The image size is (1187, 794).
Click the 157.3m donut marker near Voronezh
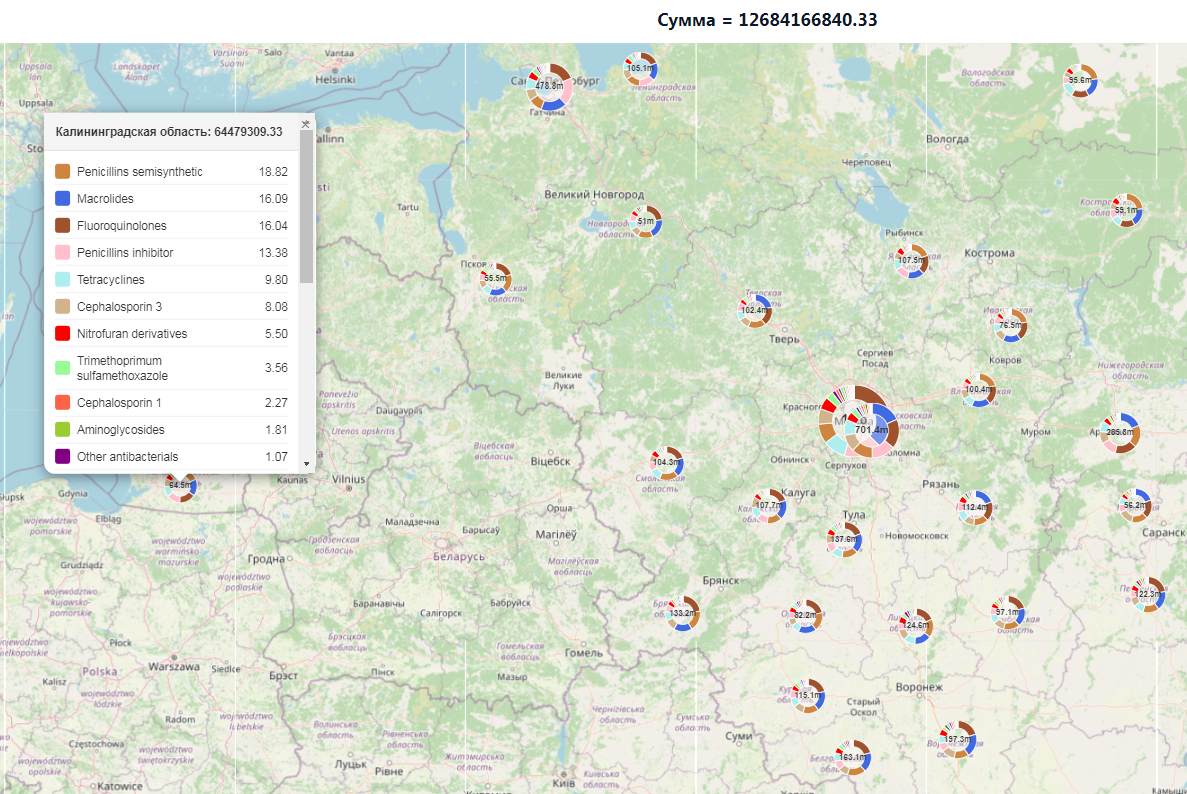tap(957, 740)
